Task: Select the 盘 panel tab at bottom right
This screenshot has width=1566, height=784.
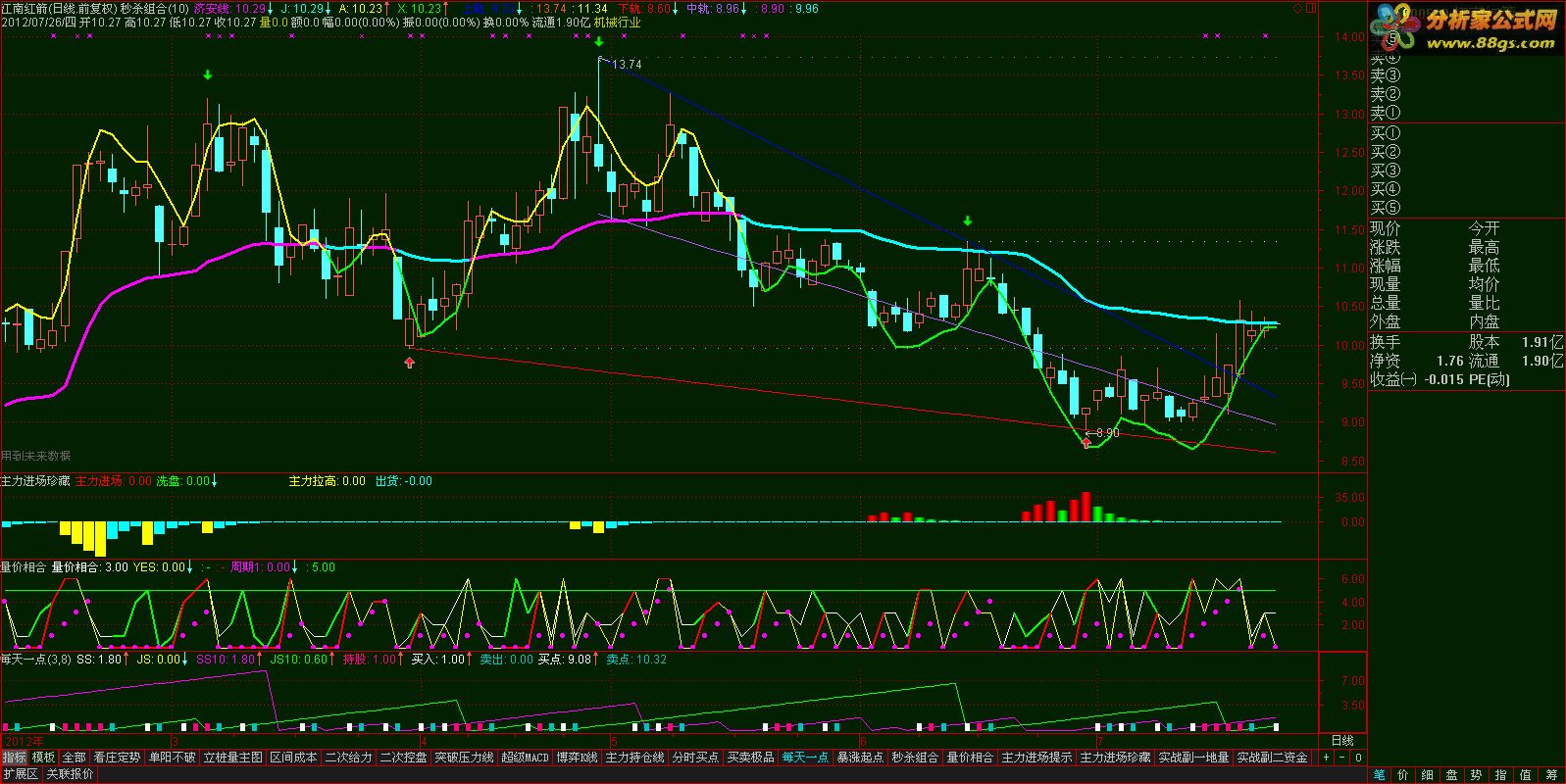Action: (1451, 775)
